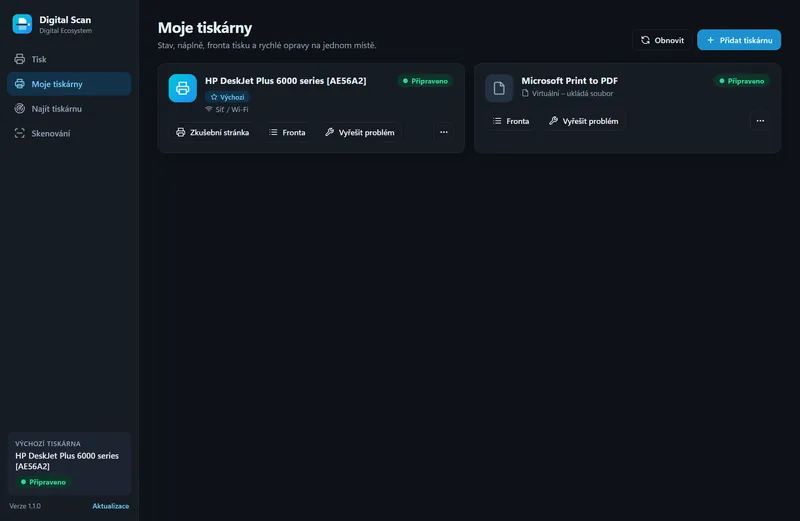Open Skenování from the sidebar
800x521 pixels.
[x=69, y=133]
